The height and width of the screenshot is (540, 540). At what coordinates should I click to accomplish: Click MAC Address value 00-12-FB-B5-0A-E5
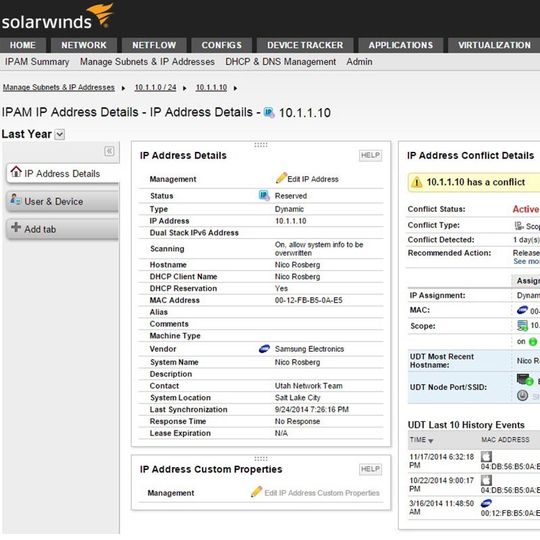(309, 300)
